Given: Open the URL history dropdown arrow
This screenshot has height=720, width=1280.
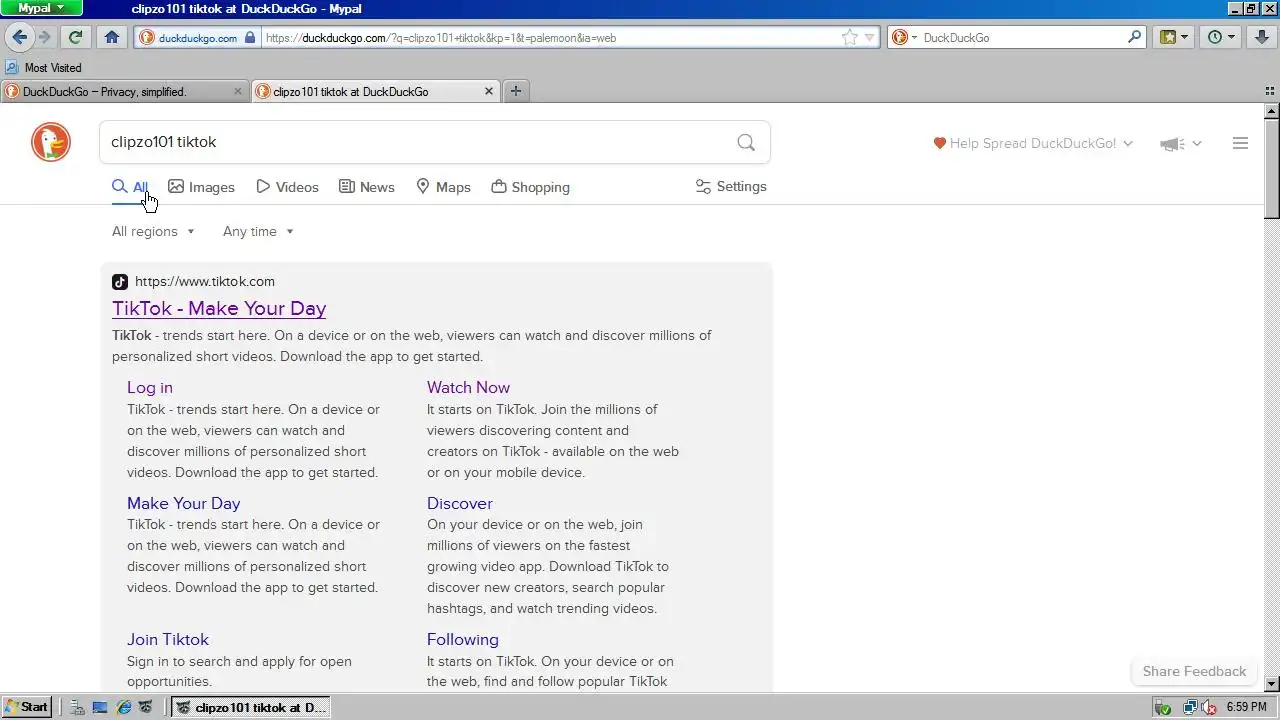Looking at the screenshot, I should point(869,38).
